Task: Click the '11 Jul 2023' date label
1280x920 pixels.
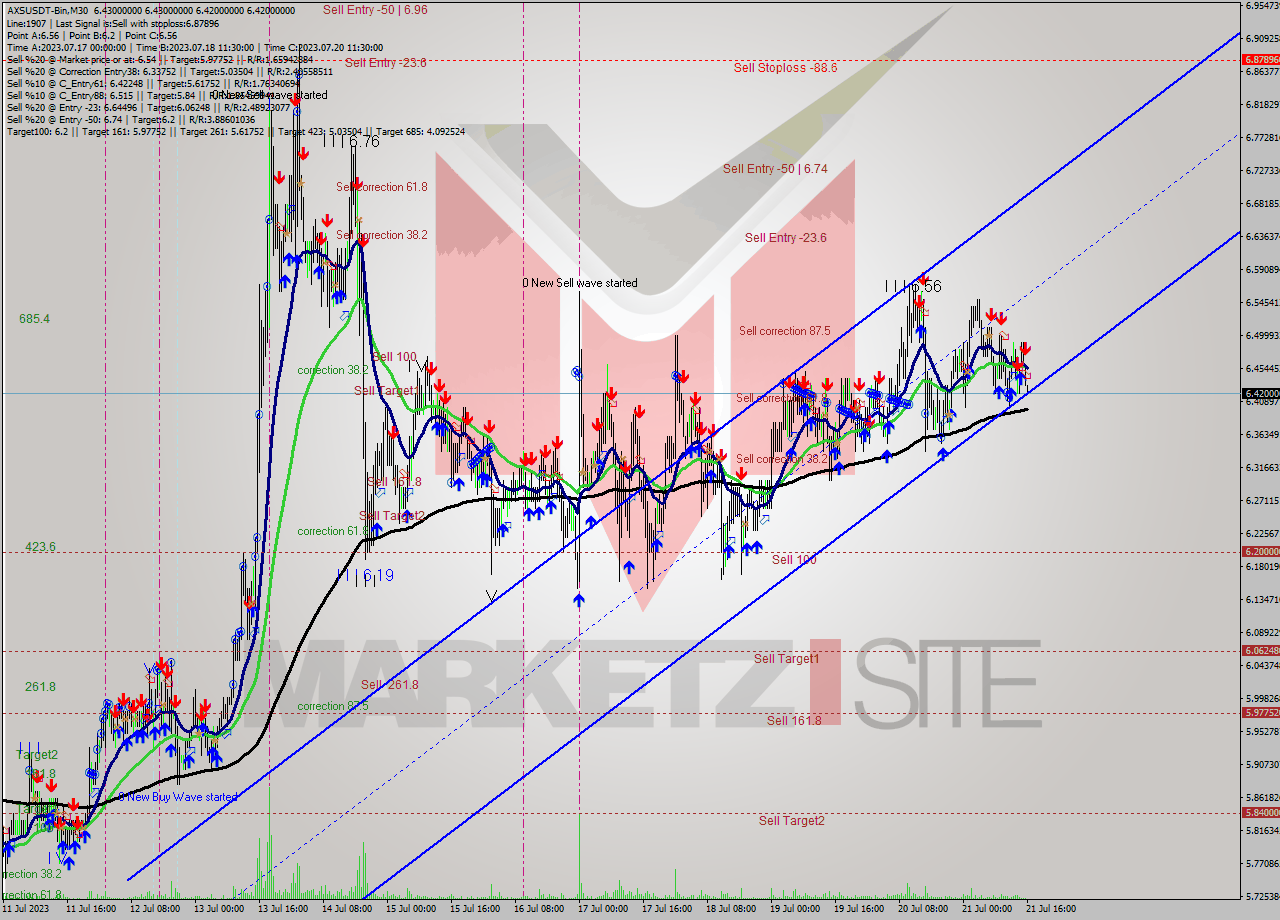Action: click(27, 909)
